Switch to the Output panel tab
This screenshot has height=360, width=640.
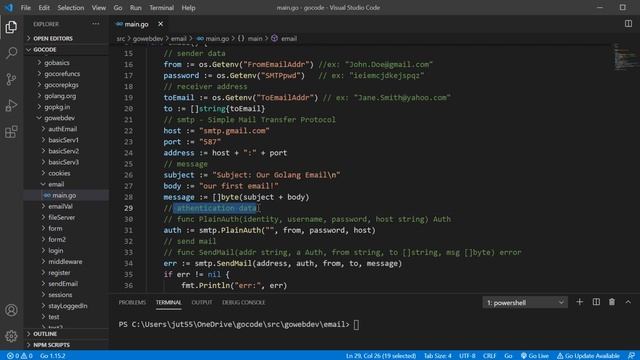coord(202,302)
